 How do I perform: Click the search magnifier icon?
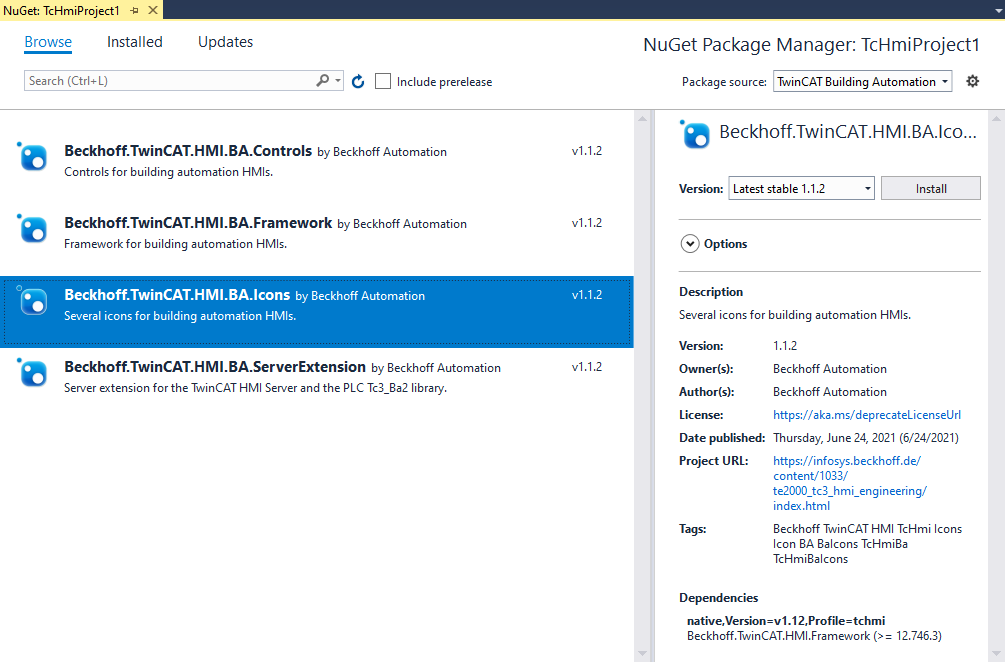323,81
